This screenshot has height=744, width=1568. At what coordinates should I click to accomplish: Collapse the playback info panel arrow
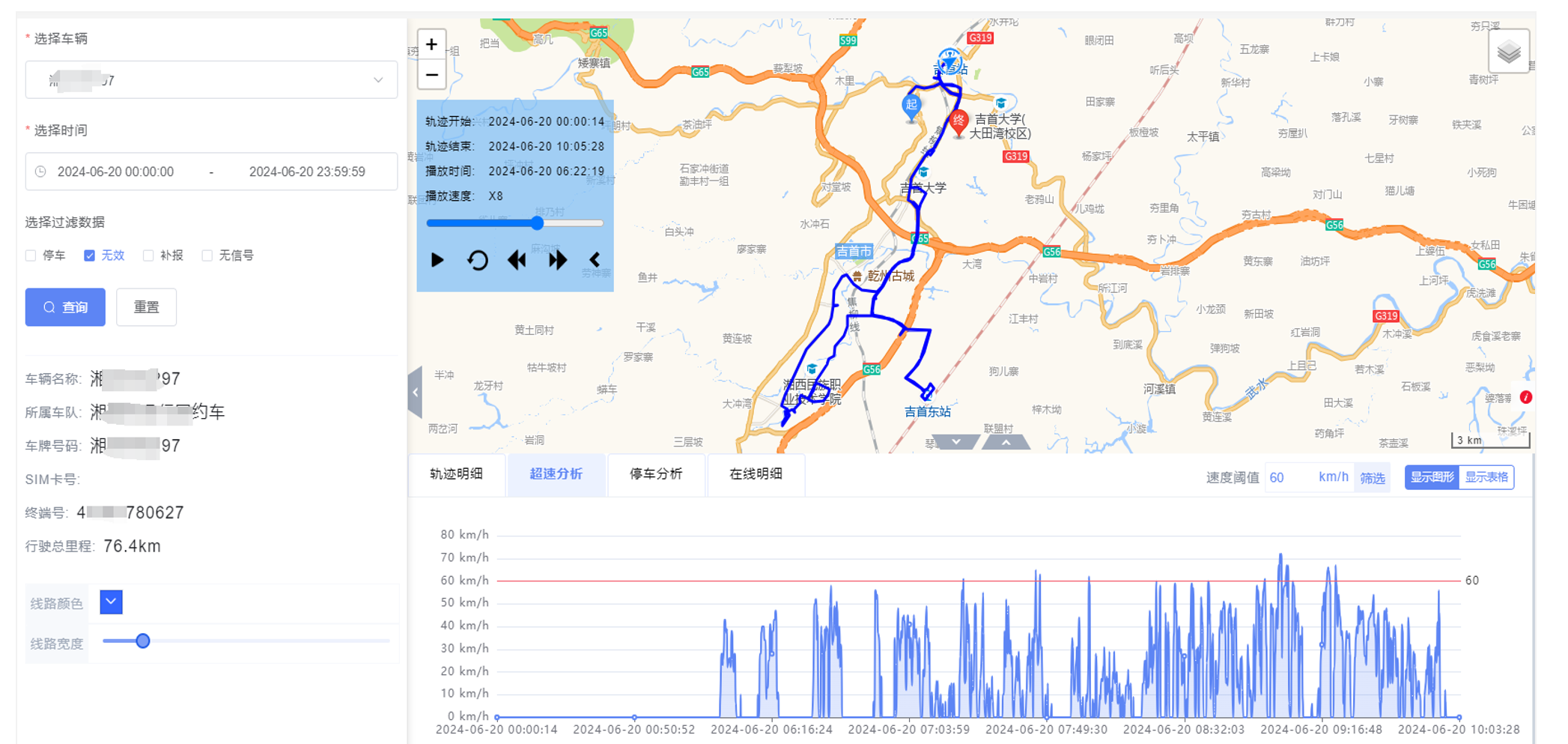point(595,260)
